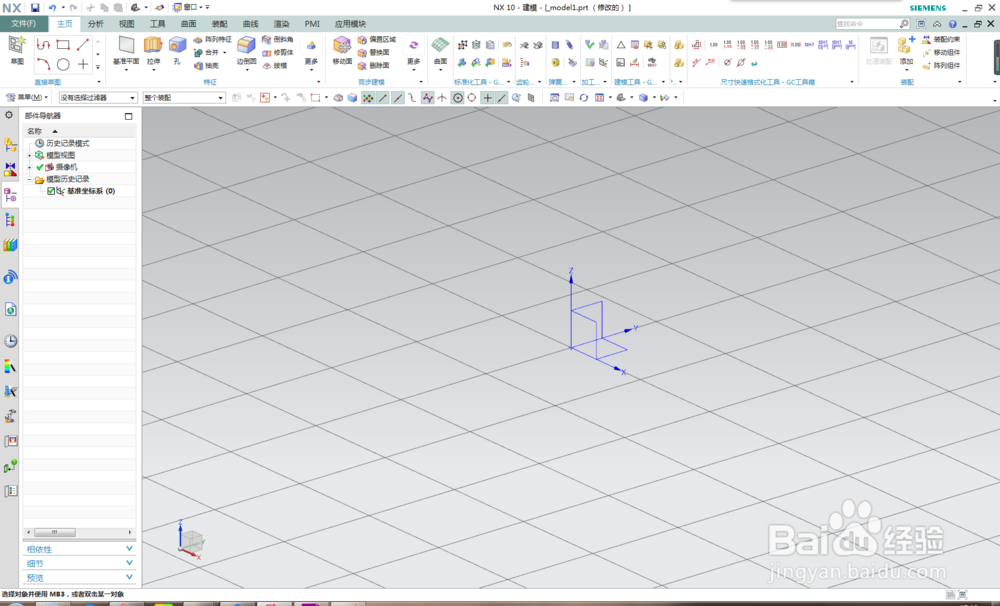Viewport: 1000px width, 606px height.
Task: Toggle the snap End Point option
Action: [383, 98]
